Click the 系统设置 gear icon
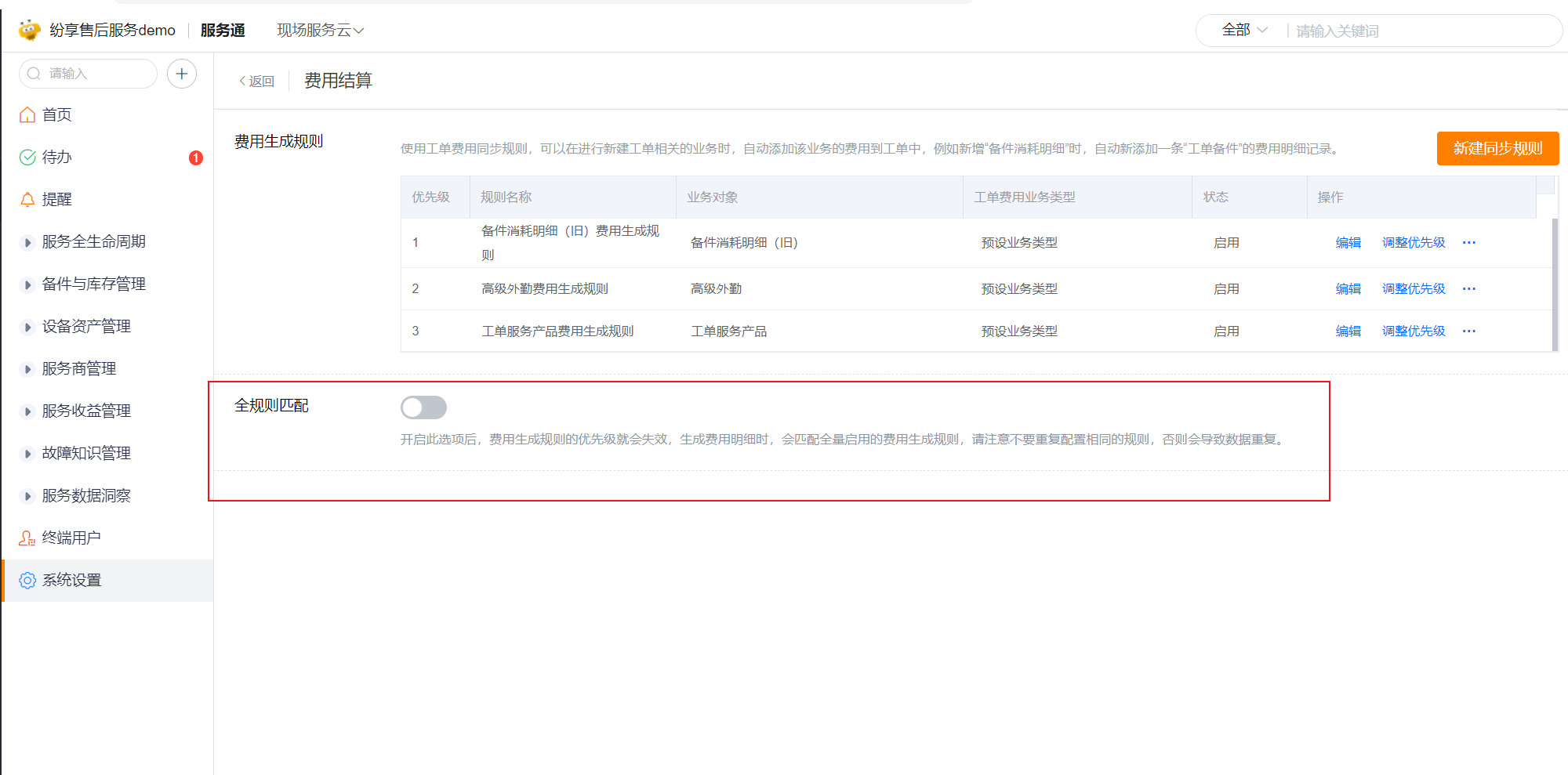 click(x=27, y=580)
